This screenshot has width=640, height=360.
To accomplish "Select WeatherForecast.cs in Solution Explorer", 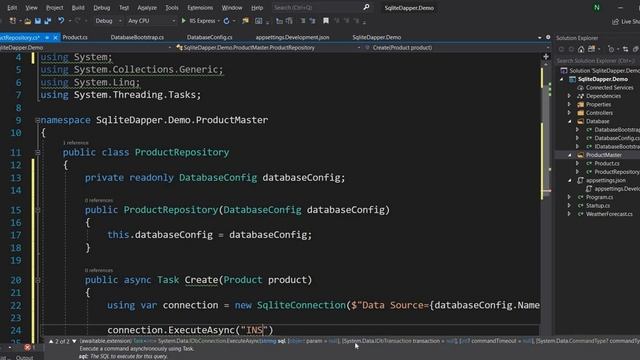I will pyautogui.click(x=609, y=214).
